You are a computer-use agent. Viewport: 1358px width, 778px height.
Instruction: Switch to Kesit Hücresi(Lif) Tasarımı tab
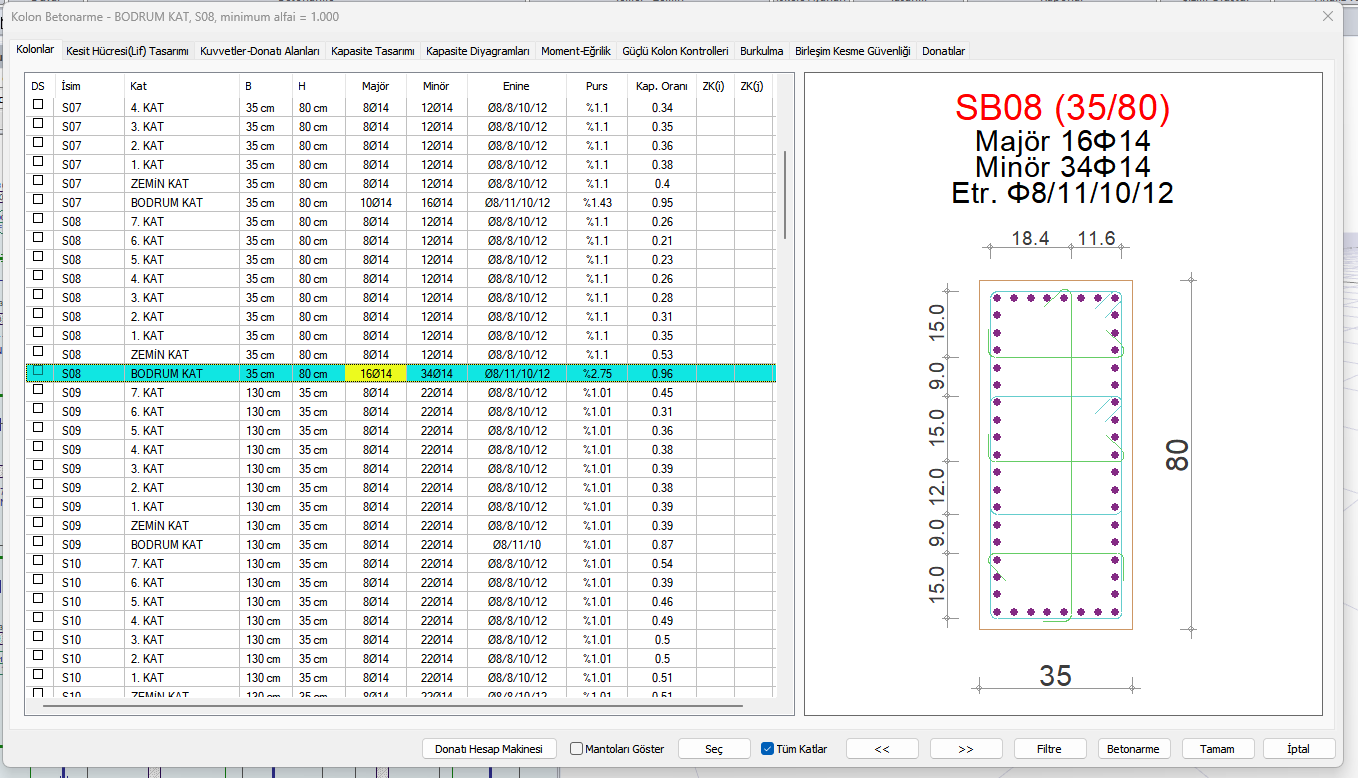point(127,51)
